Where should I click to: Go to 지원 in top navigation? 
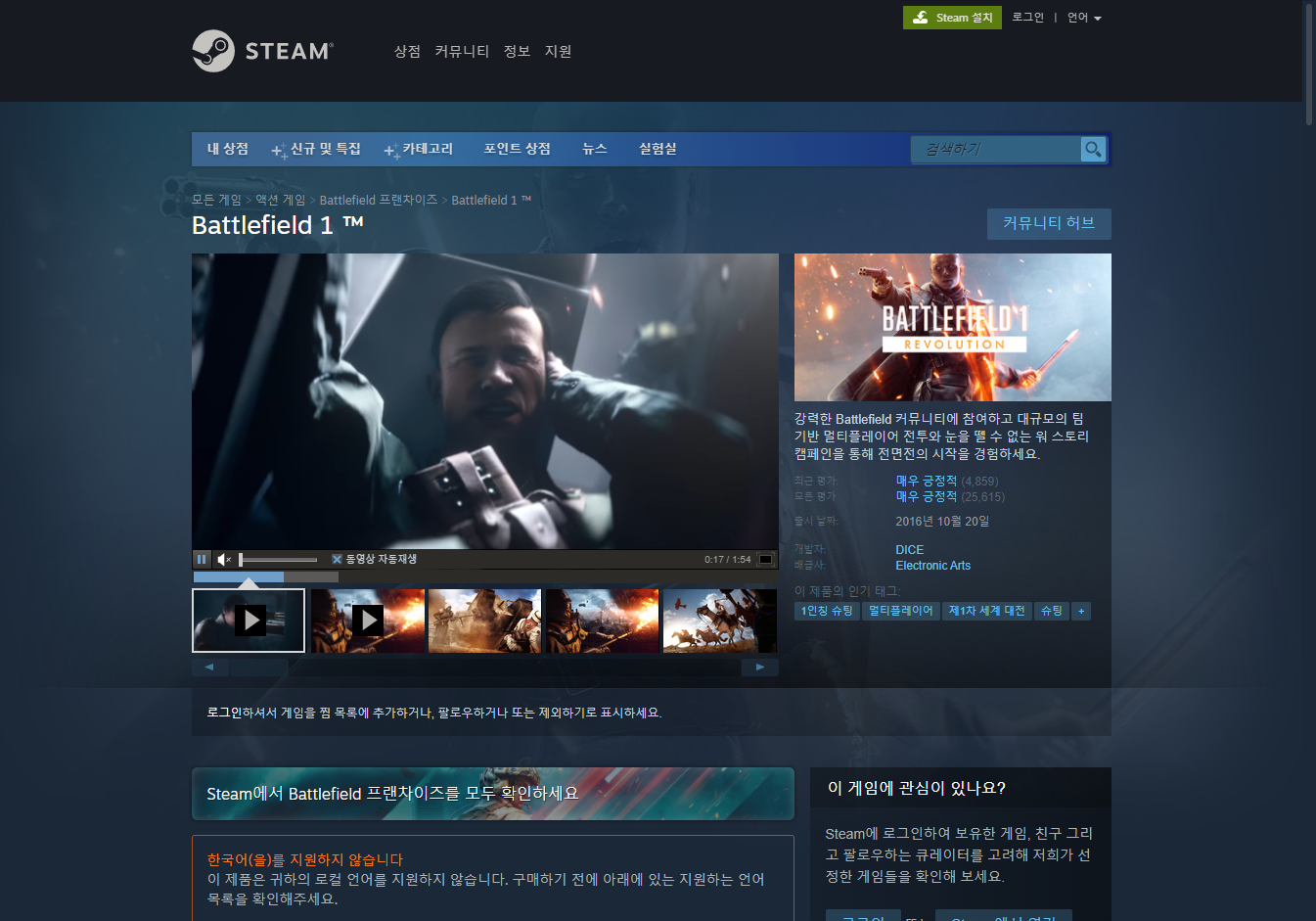[x=558, y=51]
